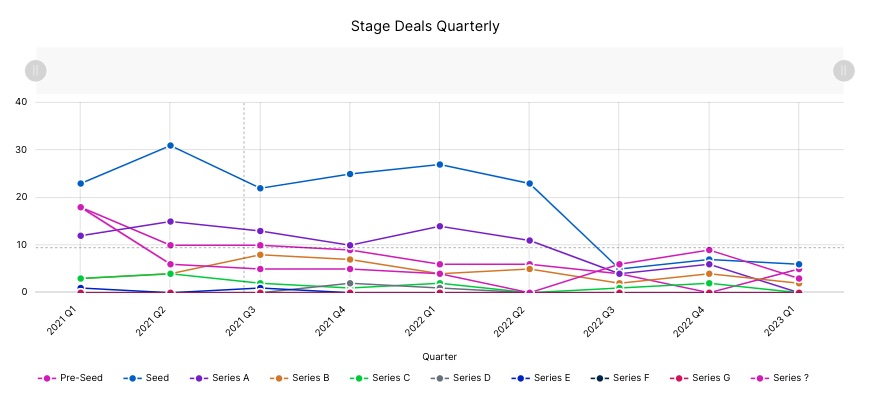Image resolution: width=875 pixels, height=404 pixels.
Task: Click the right range slider handle
Action: (x=843, y=70)
